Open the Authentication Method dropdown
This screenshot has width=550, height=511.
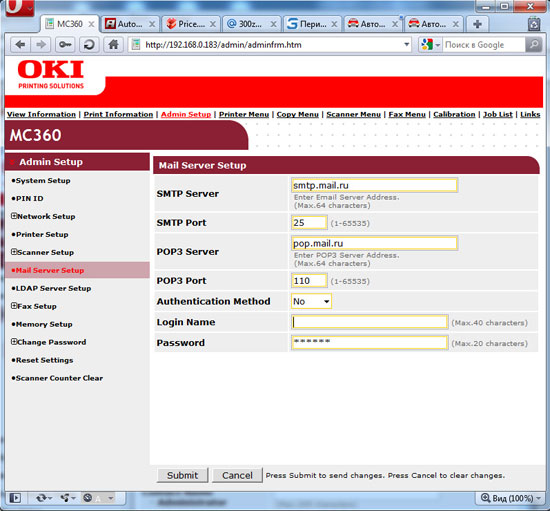click(x=311, y=301)
